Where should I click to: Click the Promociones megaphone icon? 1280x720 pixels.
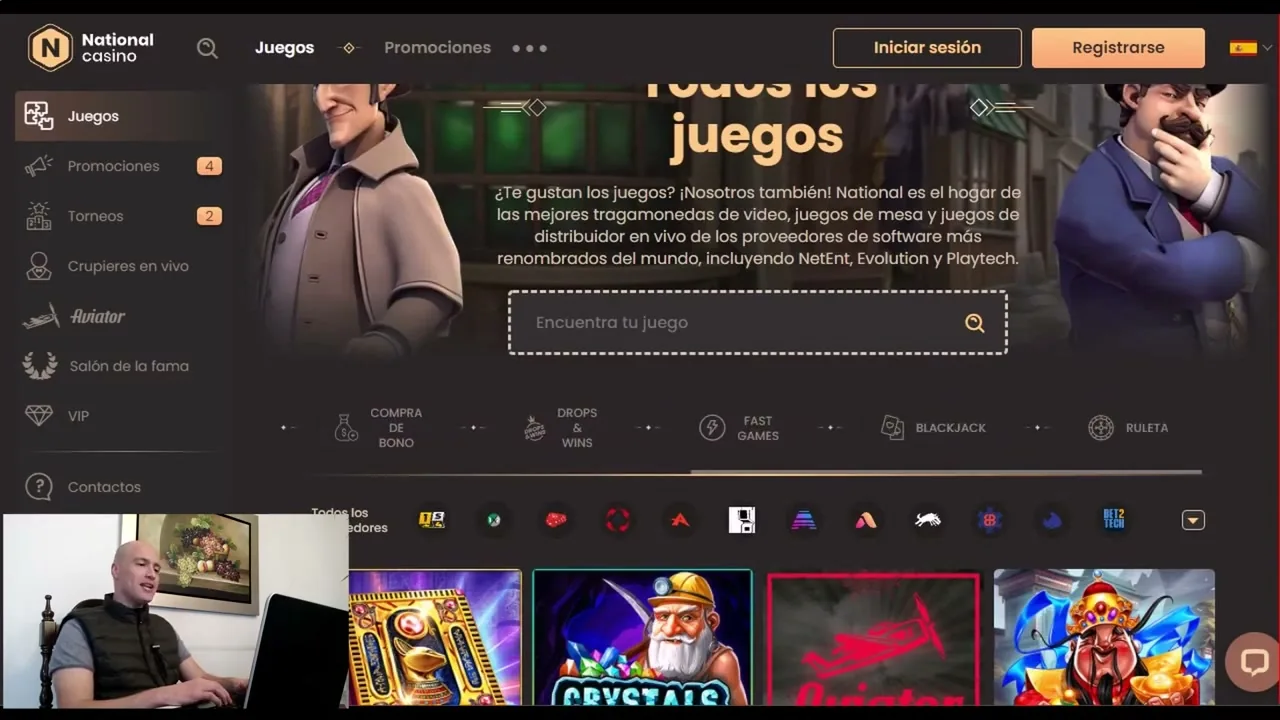coord(39,166)
